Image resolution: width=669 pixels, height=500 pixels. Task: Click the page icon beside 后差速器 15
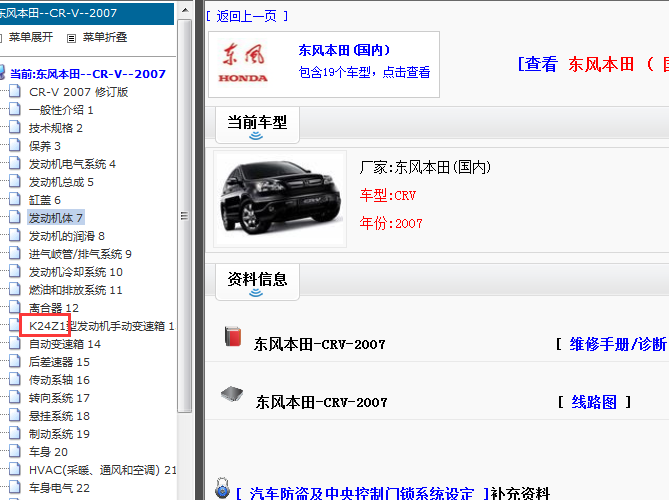pyautogui.click(x=15, y=361)
